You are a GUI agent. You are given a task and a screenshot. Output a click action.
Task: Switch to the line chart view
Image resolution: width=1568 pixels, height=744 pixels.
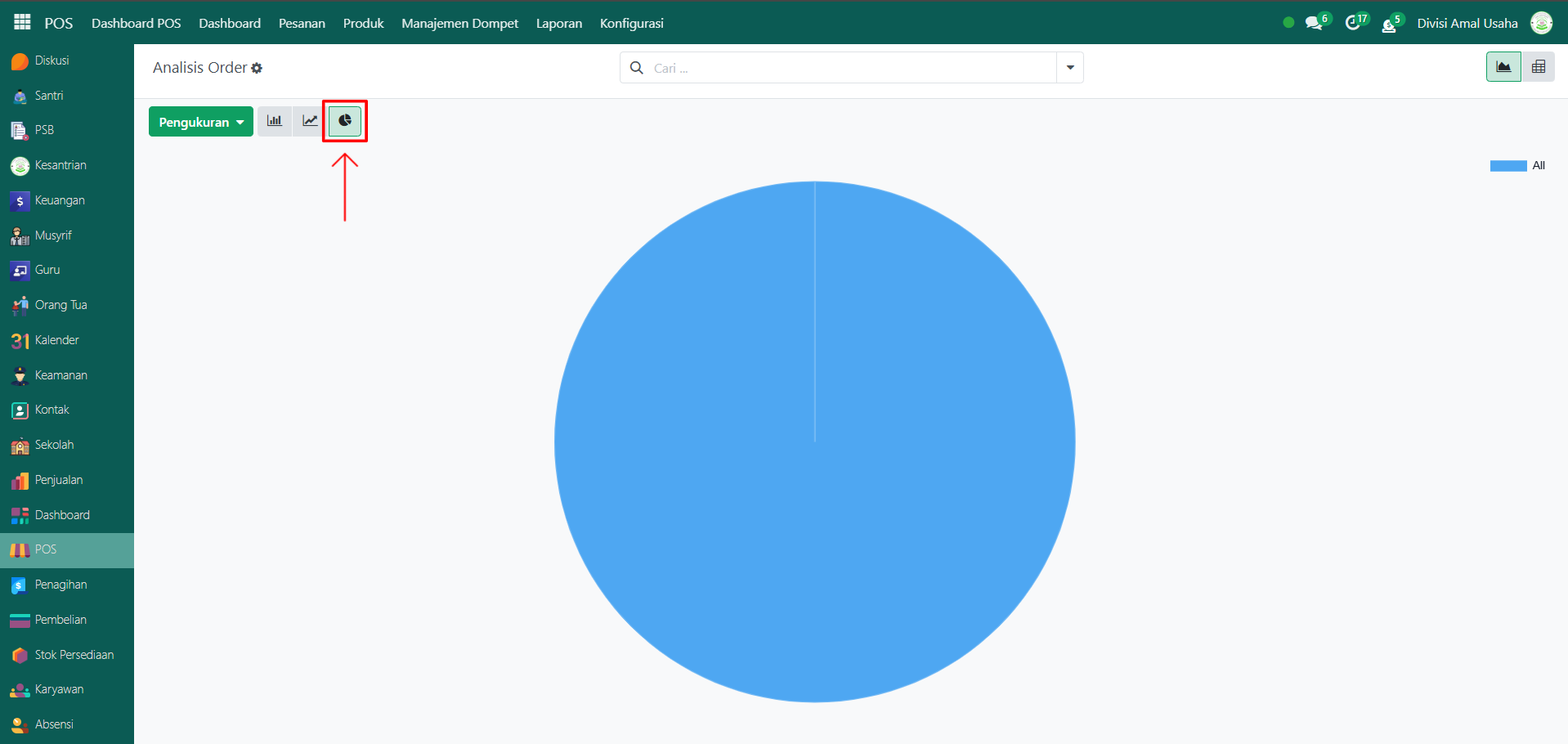click(x=310, y=121)
